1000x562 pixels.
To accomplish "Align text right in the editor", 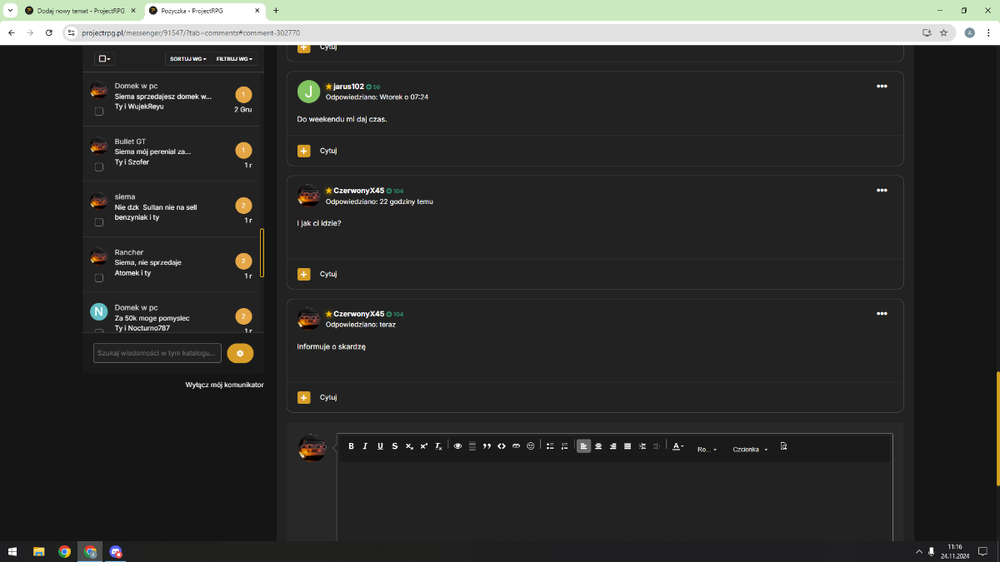I will coord(613,447).
